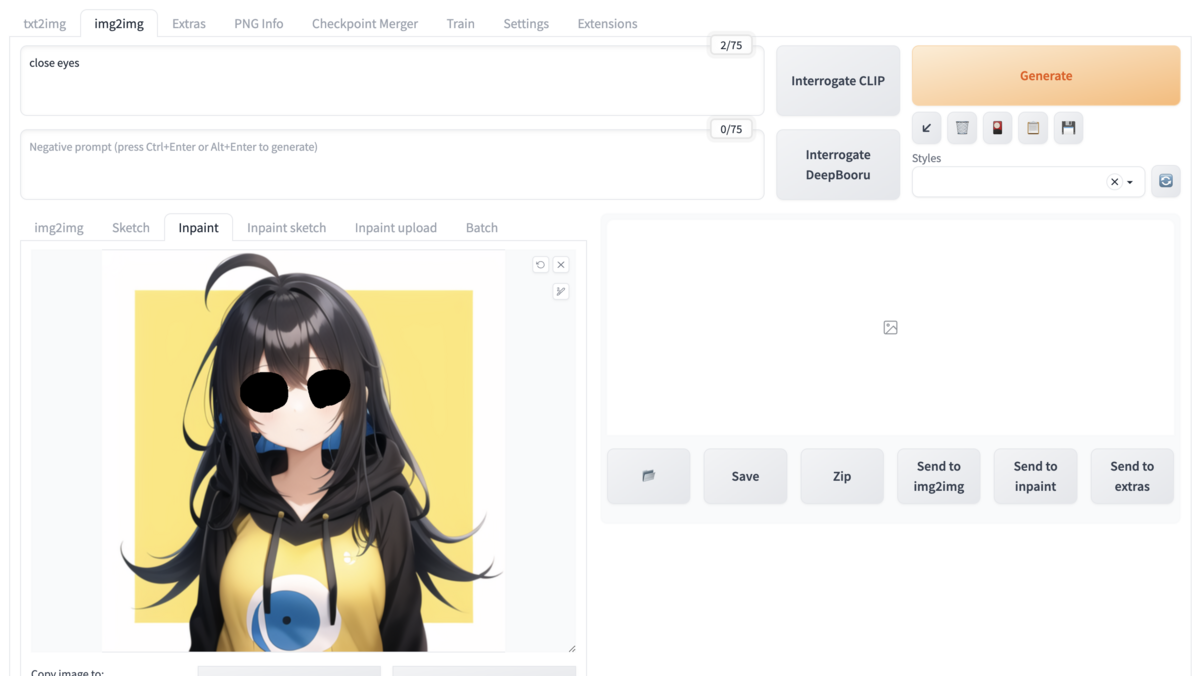Viewport: 1200px width, 676px height.
Task: Clear the Styles selection with the x
Action: click(1114, 182)
